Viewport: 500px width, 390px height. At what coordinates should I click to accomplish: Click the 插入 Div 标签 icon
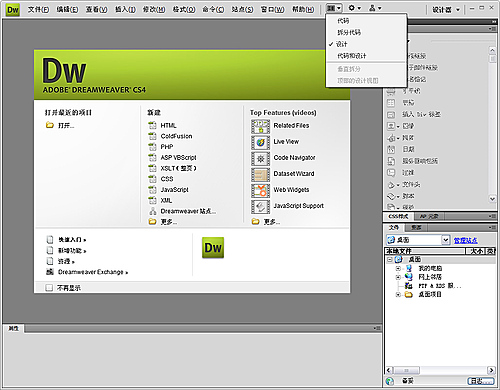point(391,114)
